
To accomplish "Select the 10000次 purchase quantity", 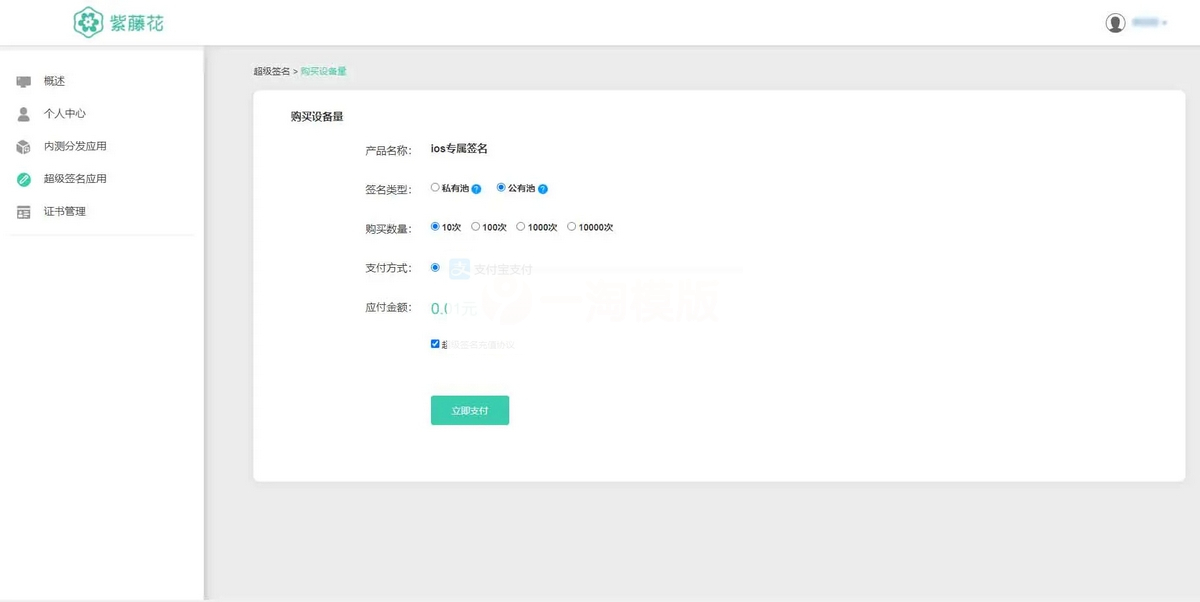I will pyautogui.click(x=573, y=226).
